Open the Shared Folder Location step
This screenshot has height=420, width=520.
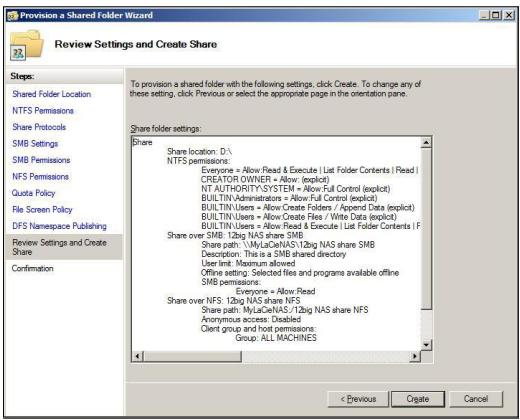52,94
